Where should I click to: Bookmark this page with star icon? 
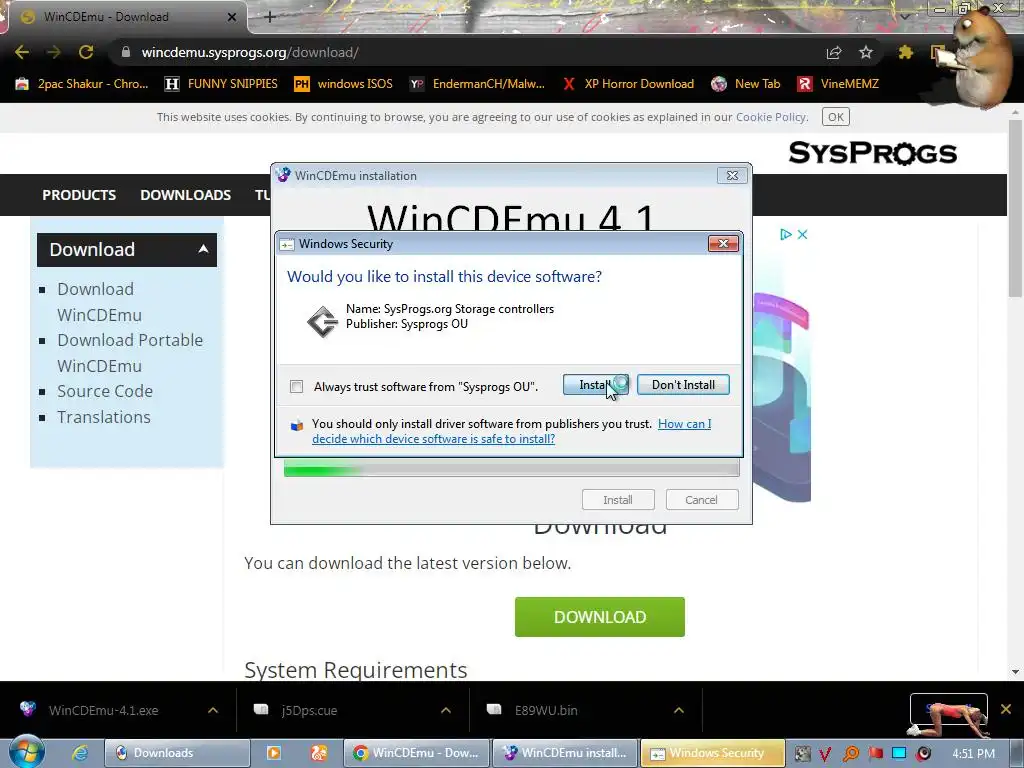coord(866,52)
